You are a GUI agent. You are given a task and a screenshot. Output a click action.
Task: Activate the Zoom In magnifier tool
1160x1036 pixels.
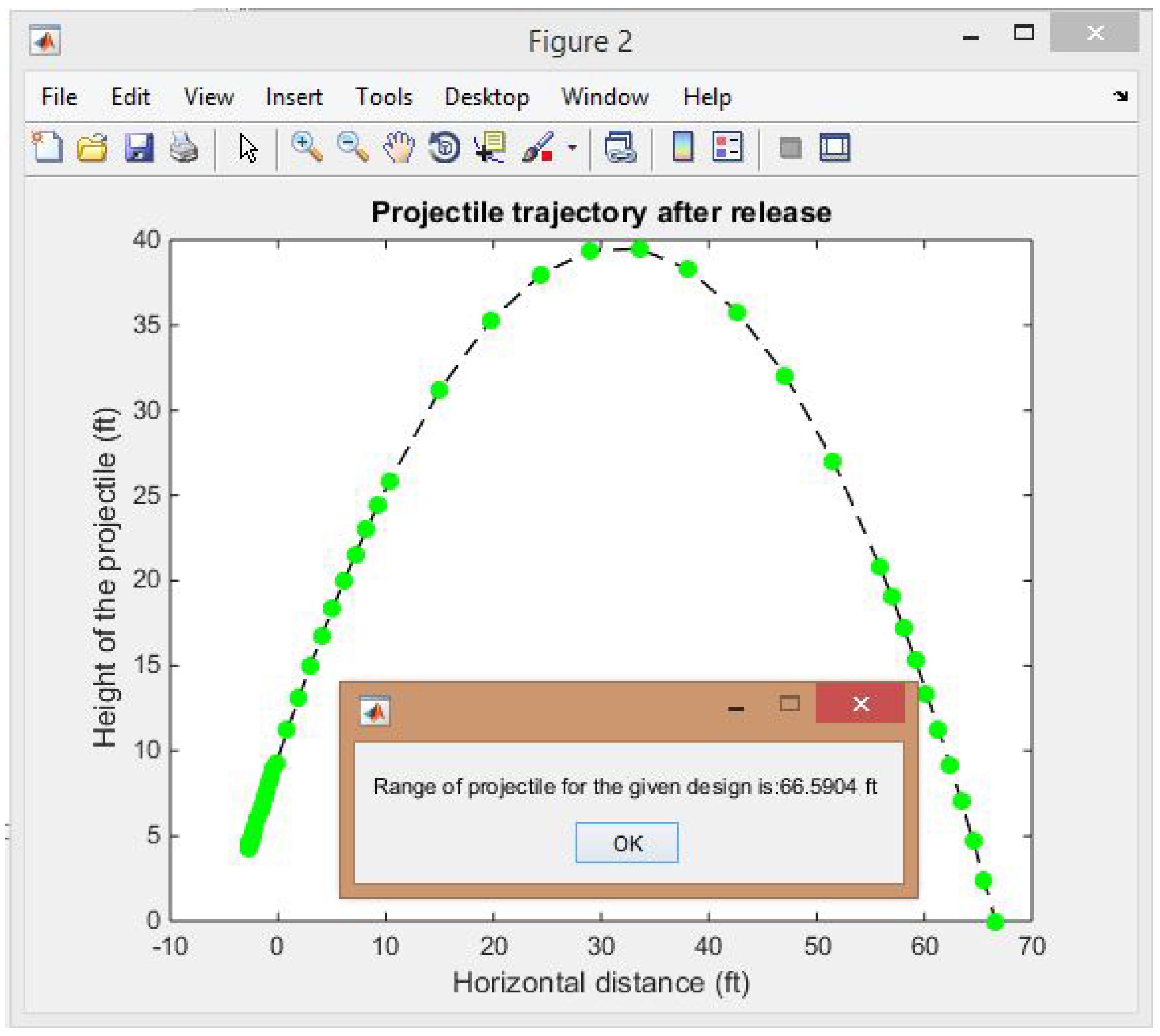[x=307, y=148]
